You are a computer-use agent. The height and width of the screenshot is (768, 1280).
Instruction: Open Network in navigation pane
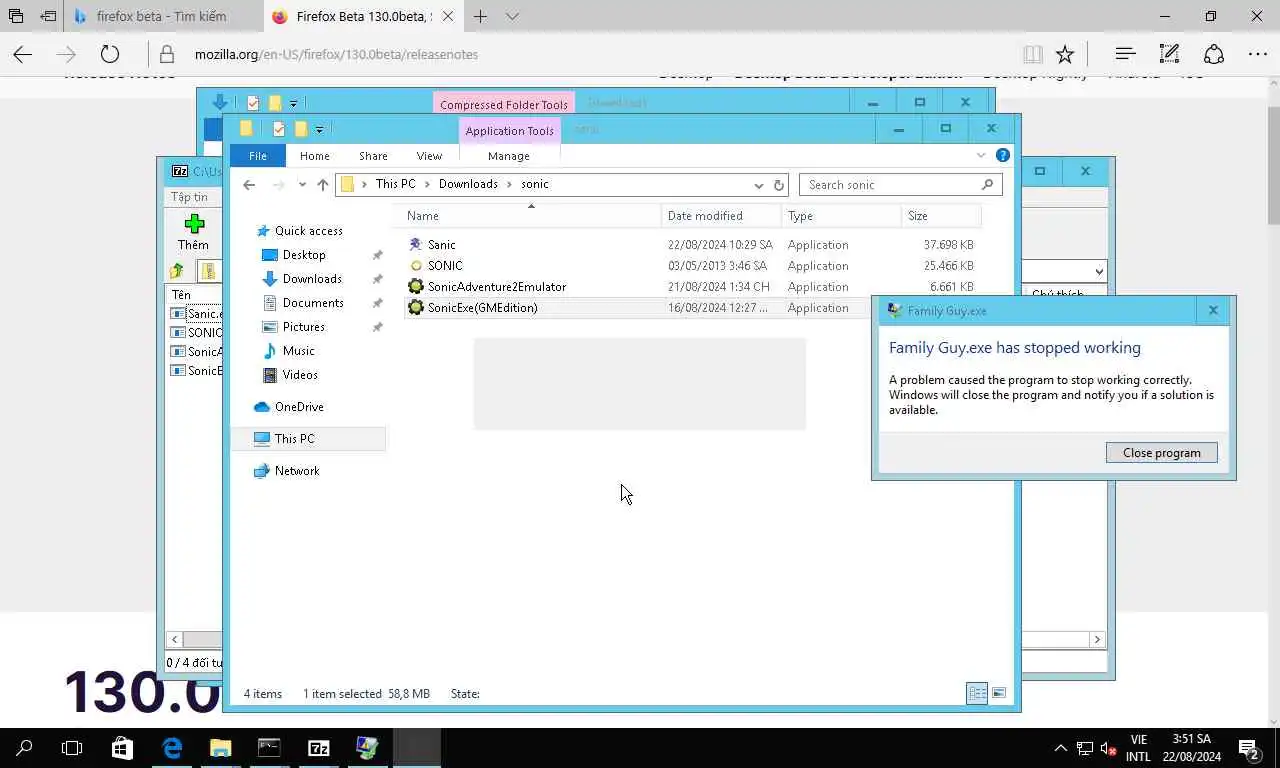pyautogui.click(x=297, y=471)
